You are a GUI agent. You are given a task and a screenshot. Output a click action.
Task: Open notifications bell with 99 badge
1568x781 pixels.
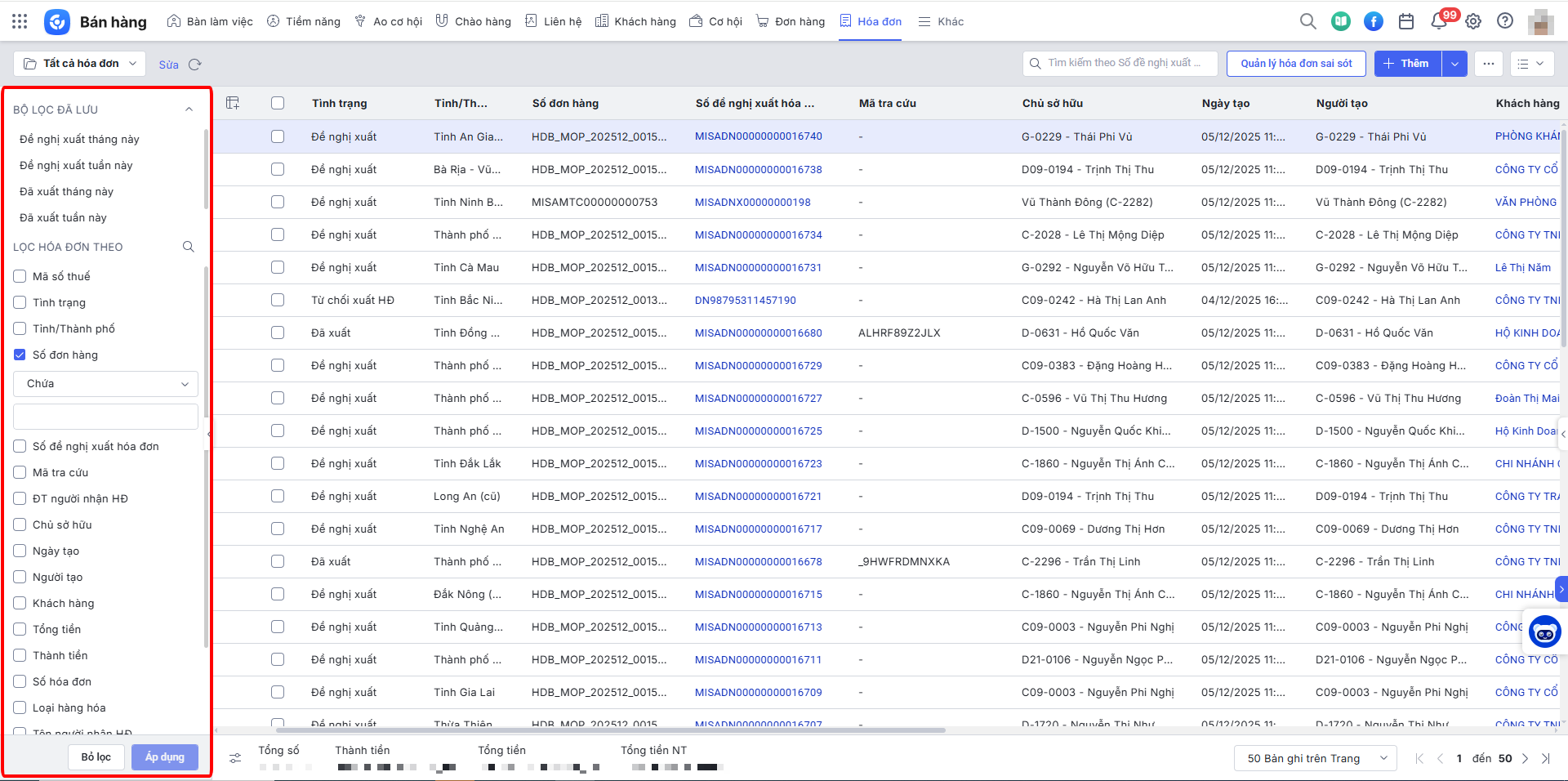pos(1439,22)
